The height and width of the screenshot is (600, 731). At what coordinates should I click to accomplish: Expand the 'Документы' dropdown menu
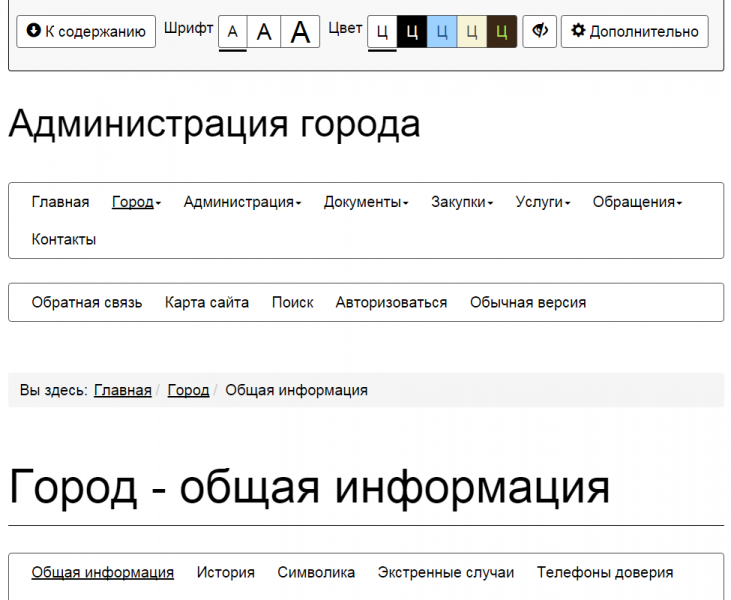click(366, 202)
